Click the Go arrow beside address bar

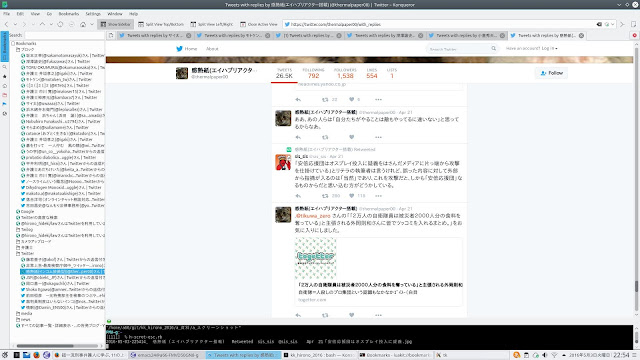tap(622, 24)
